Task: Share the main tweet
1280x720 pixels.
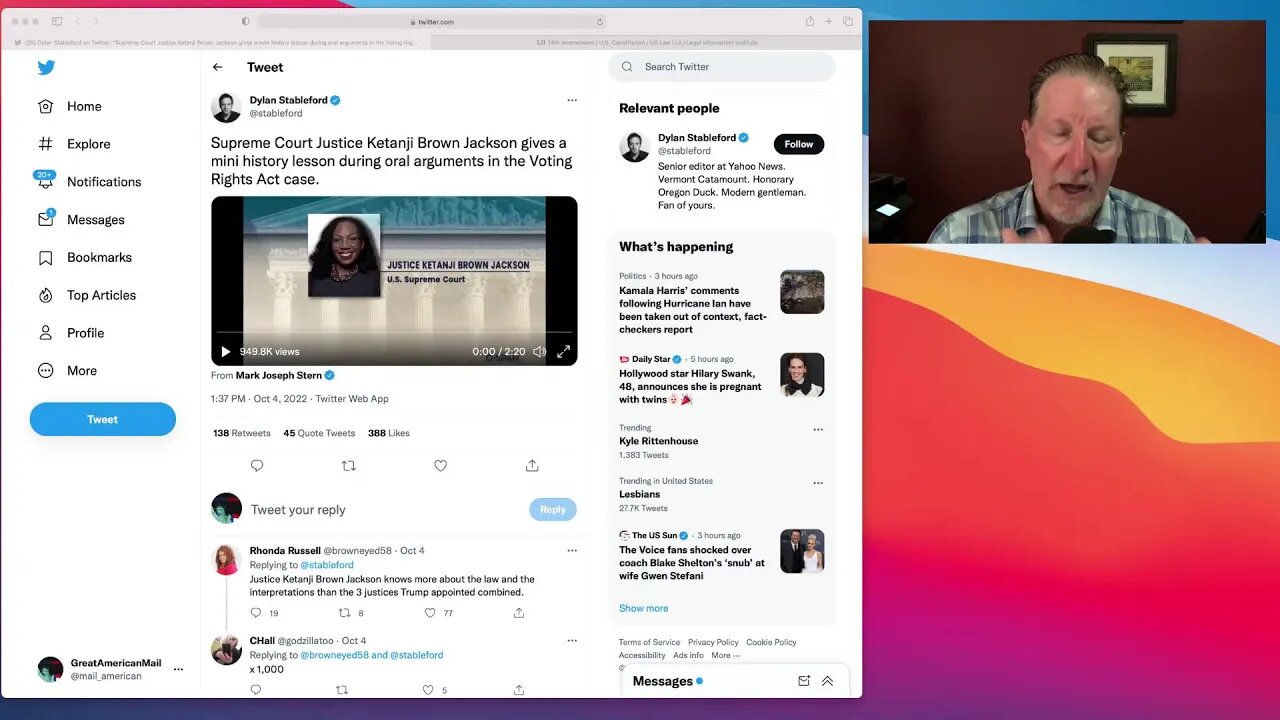Action: coord(532,466)
